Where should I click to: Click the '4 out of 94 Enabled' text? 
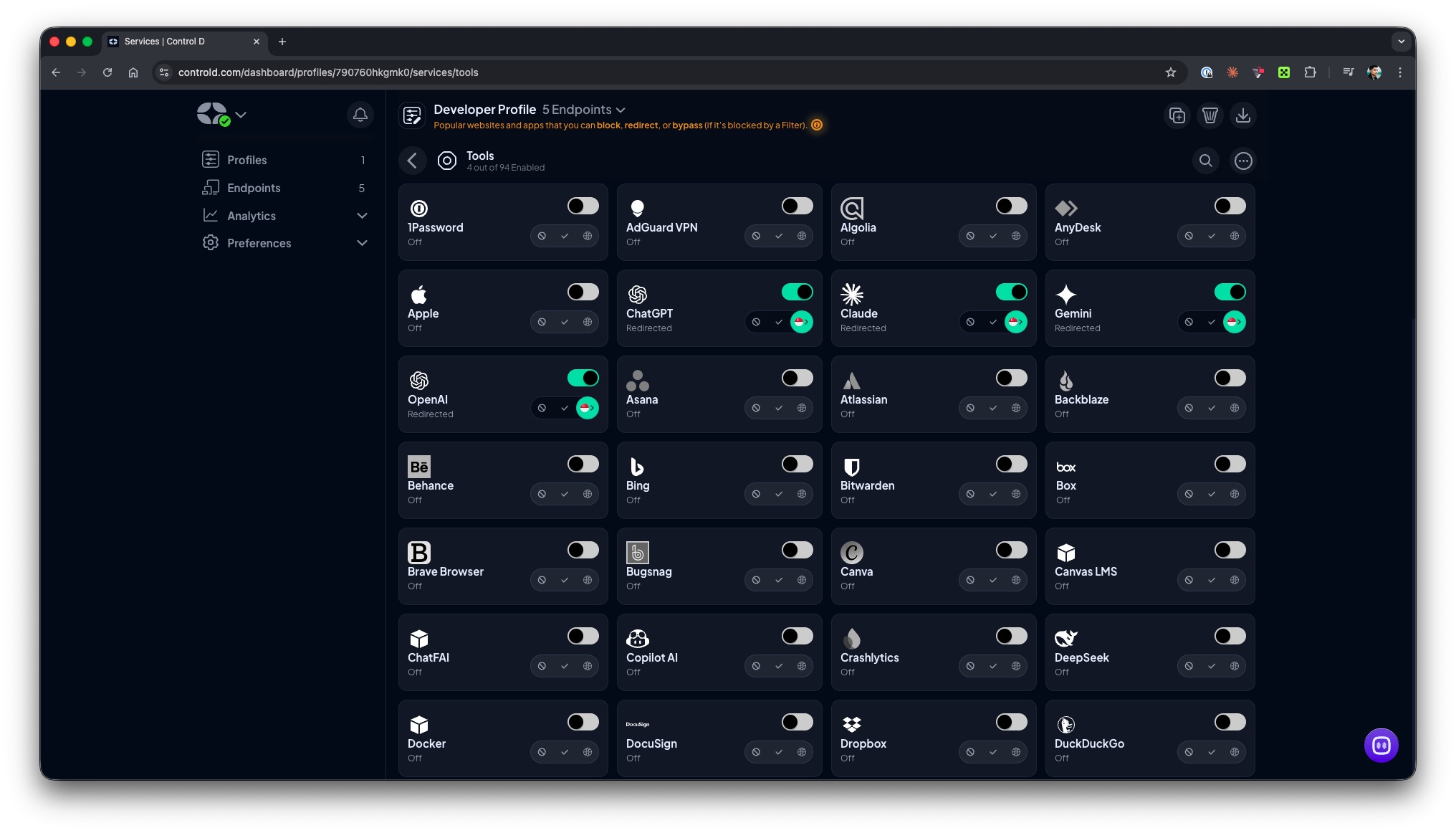tap(506, 168)
